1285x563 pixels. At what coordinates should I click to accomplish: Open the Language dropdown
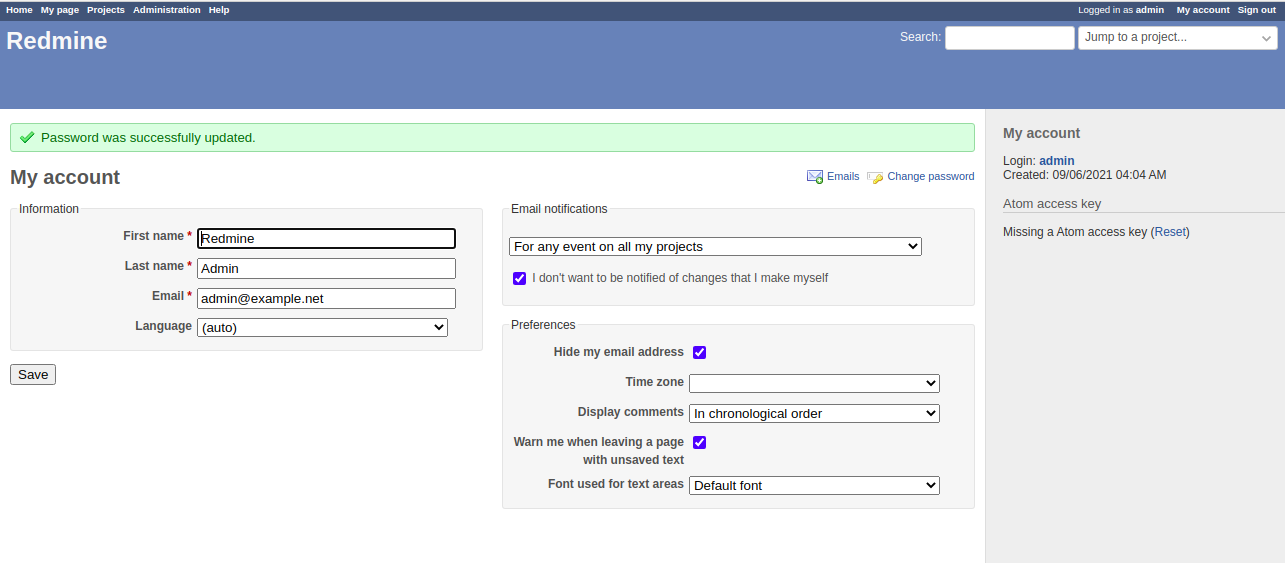pos(322,327)
